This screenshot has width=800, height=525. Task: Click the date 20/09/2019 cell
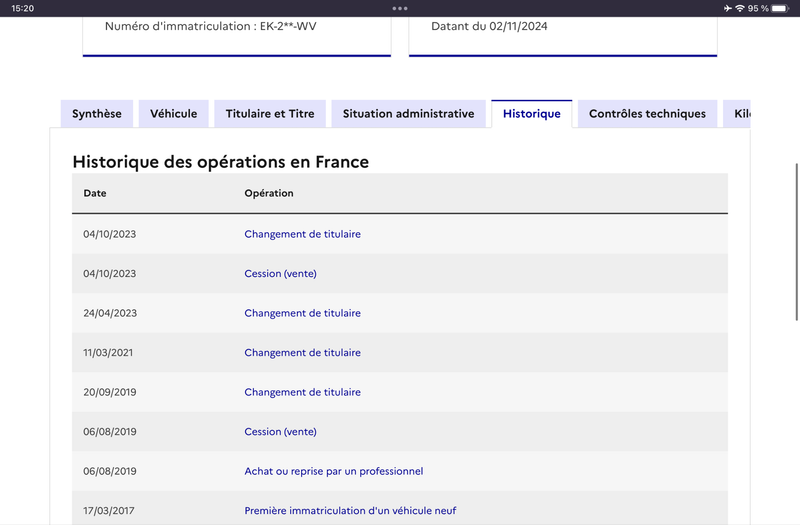(110, 392)
